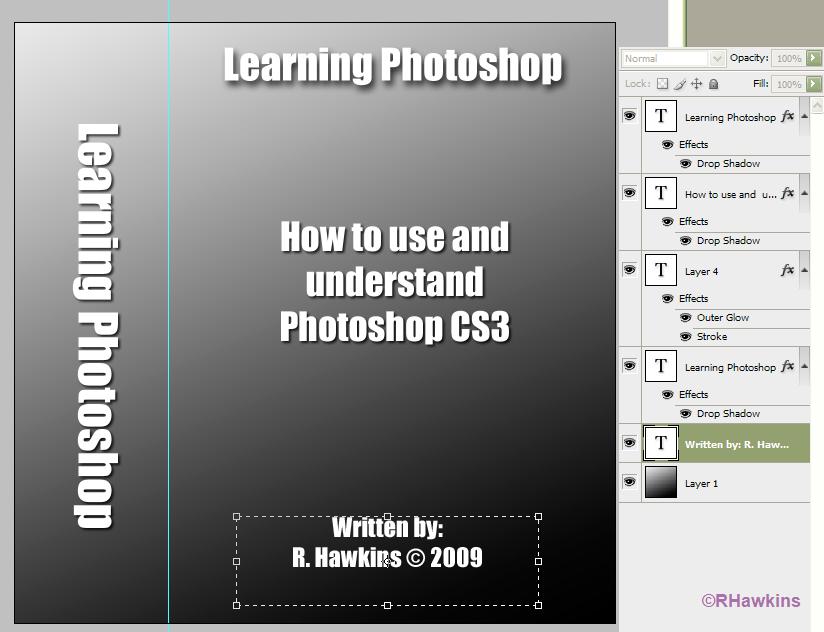Click the lock position icon
The image size is (824, 632).
697,85
